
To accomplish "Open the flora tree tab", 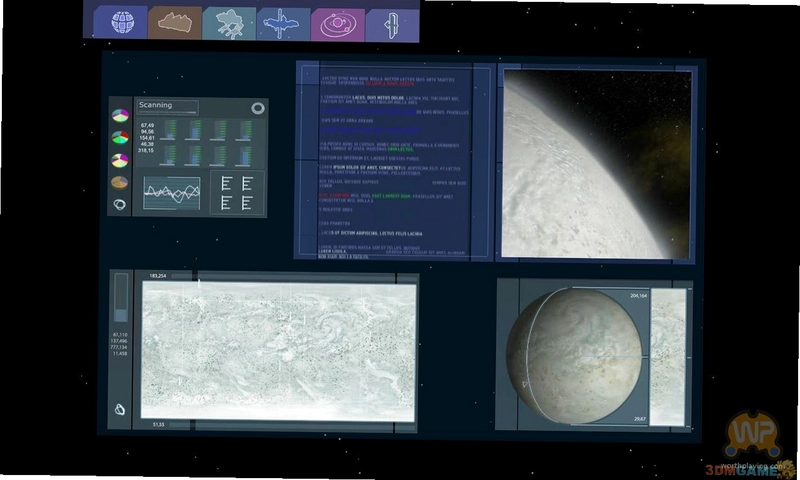I will click(x=229, y=23).
